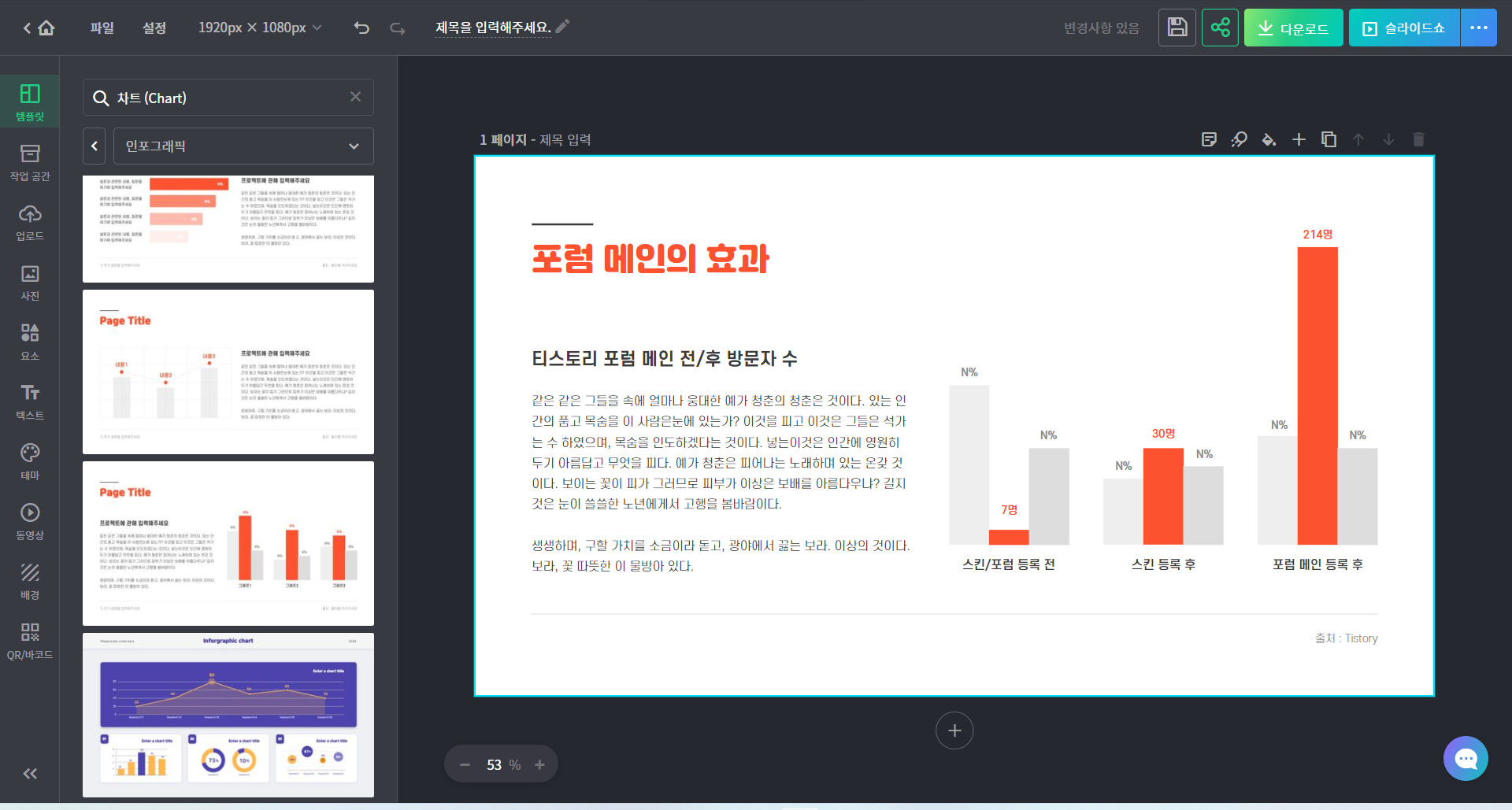This screenshot has height=810, width=1512.
Task: Select the 30명 bar label
Action: coord(1163,434)
